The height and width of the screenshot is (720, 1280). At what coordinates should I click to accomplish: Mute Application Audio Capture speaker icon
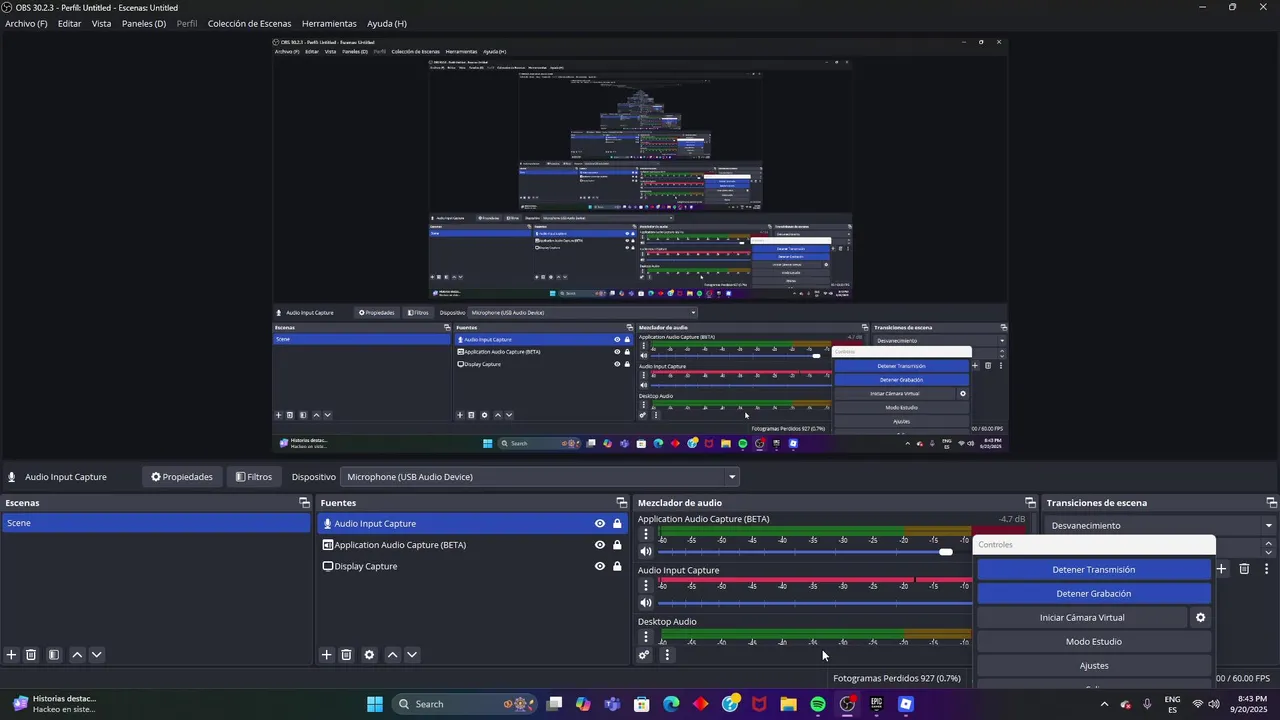[646, 552]
